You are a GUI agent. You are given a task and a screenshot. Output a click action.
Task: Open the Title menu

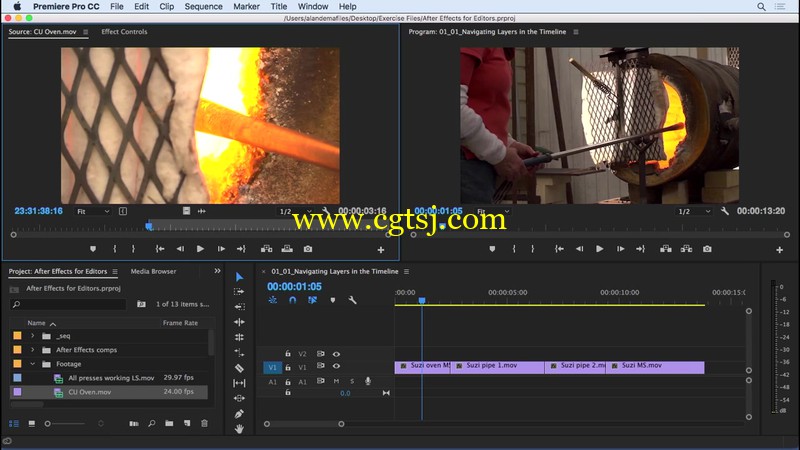[x=279, y=7]
